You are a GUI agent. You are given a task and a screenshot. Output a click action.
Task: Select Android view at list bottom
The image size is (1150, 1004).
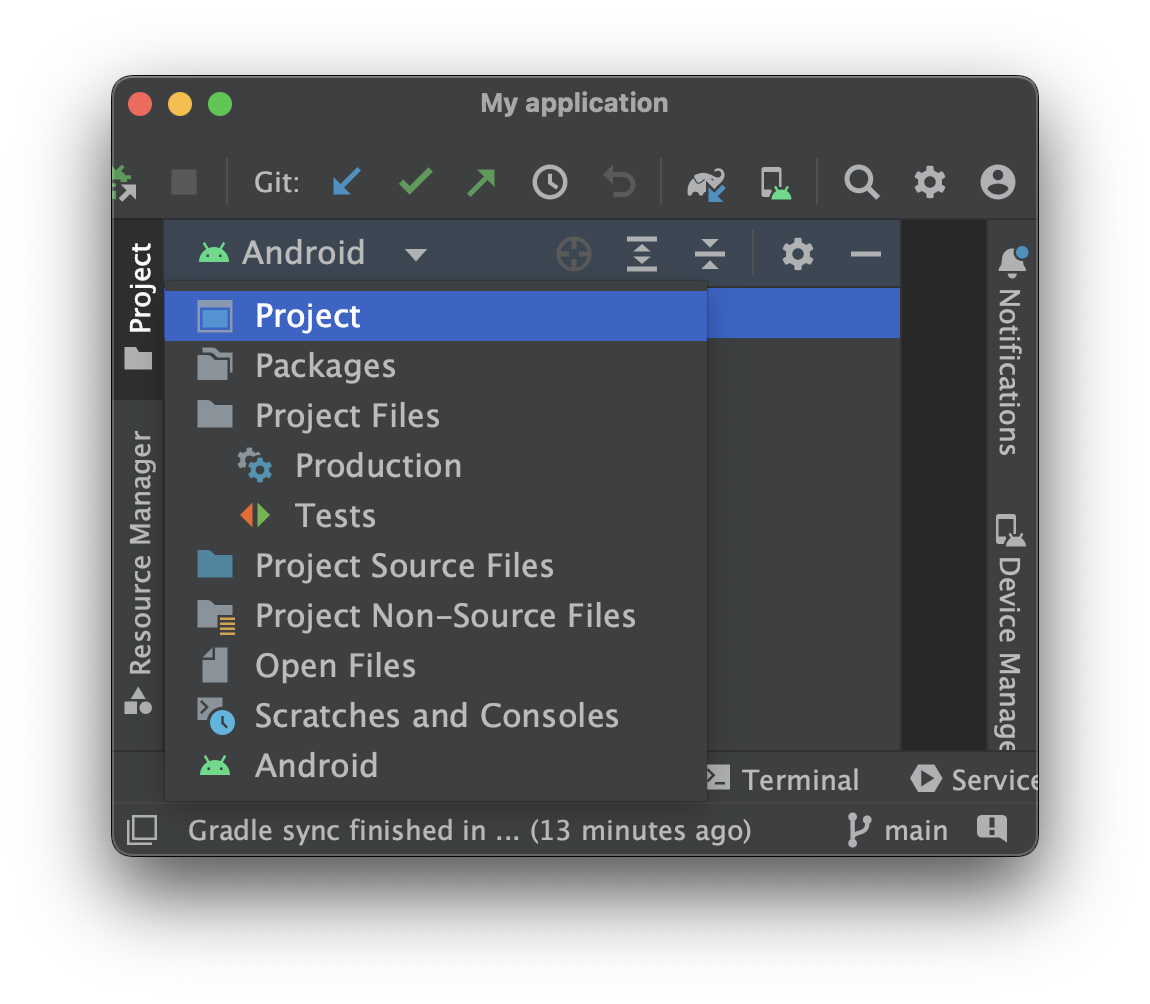coord(436,766)
